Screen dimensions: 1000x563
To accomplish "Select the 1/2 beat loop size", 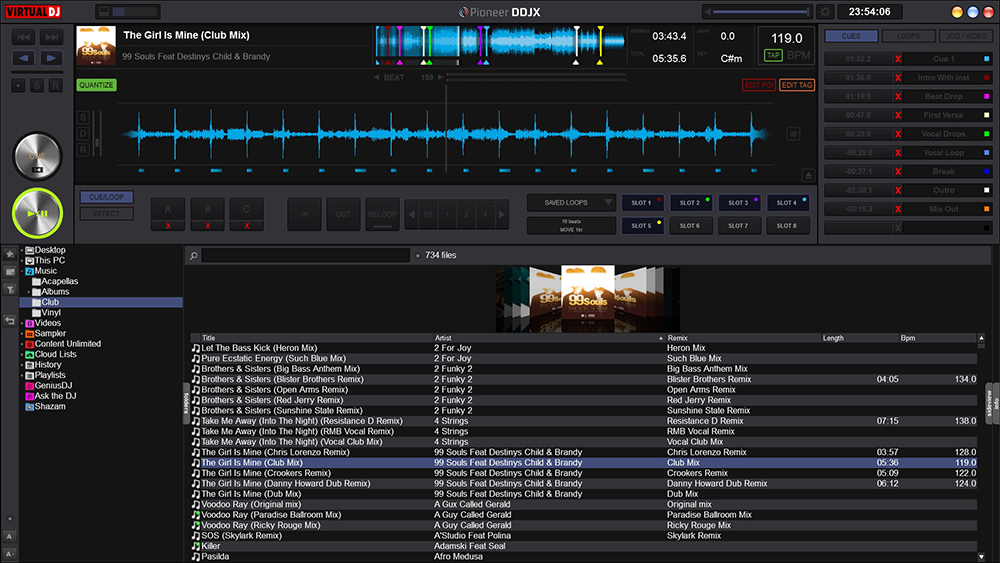I will click(x=428, y=215).
